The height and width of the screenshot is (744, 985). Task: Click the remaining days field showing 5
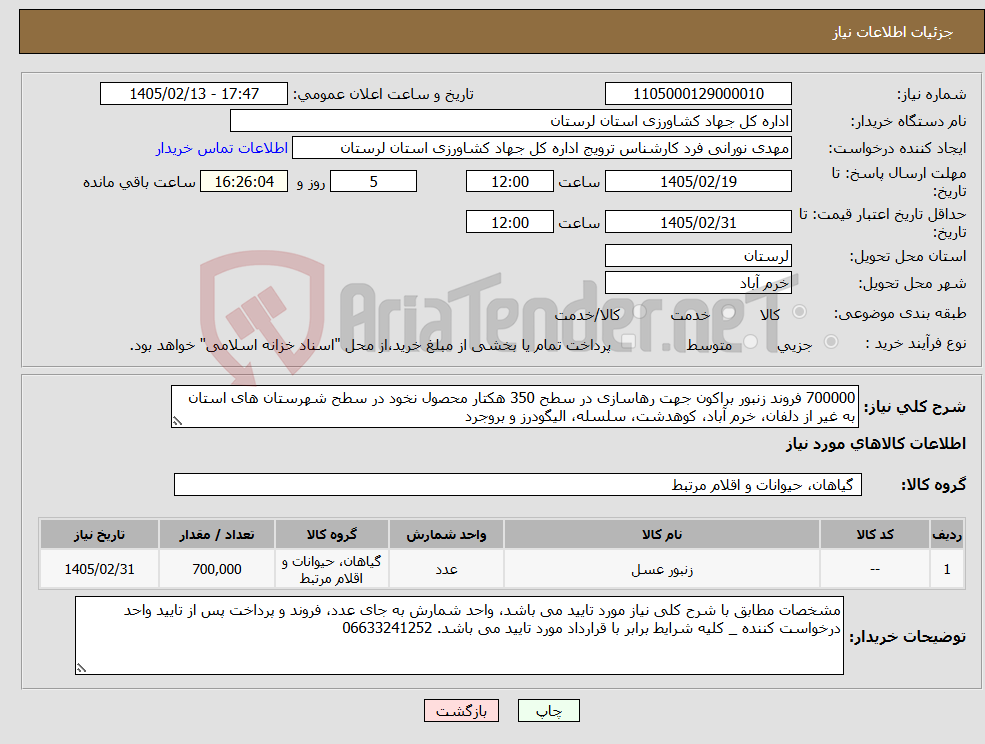[x=373, y=182]
